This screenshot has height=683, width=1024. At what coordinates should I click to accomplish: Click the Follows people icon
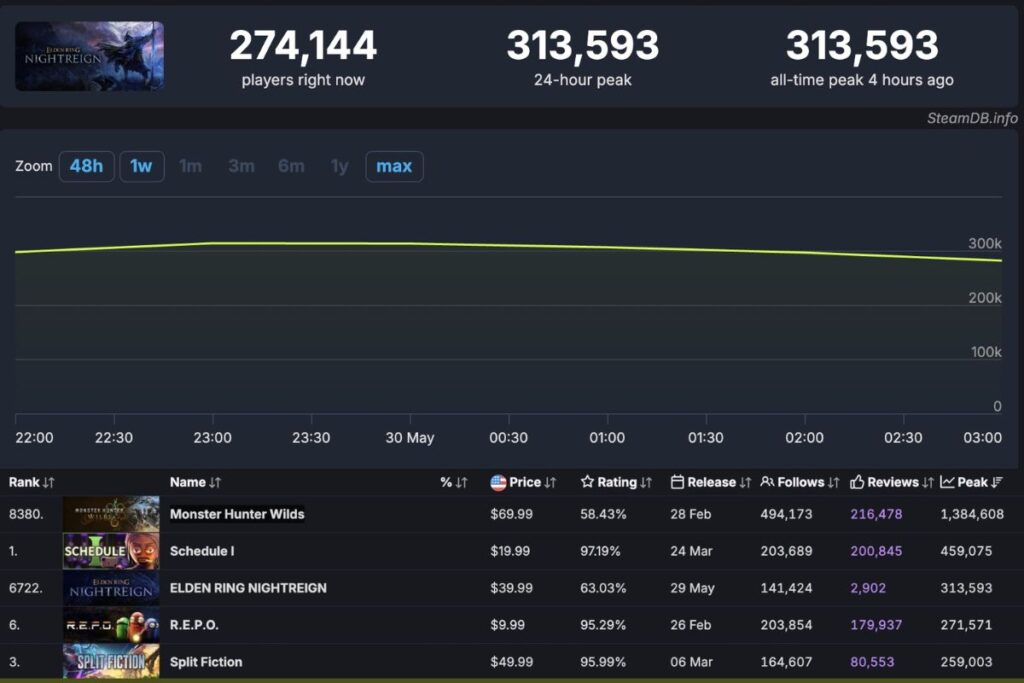coord(767,482)
